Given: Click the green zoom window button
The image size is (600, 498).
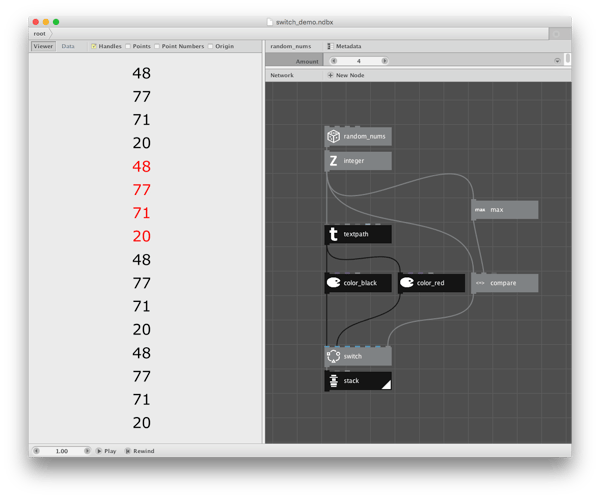Looking at the screenshot, I should tap(56, 22).
